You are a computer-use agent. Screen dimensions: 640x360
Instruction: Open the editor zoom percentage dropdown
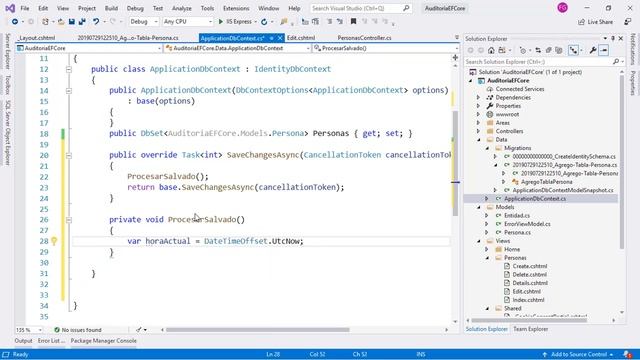(29, 330)
